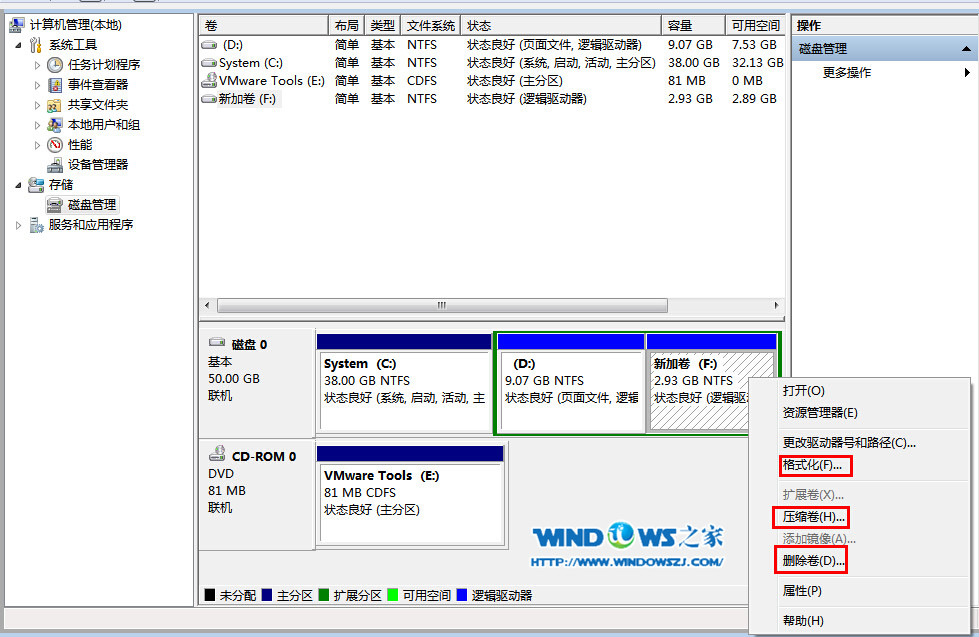Open 帮助(H) from the context menu
Image resolution: width=979 pixels, height=637 pixels.
click(x=803, y=621)
